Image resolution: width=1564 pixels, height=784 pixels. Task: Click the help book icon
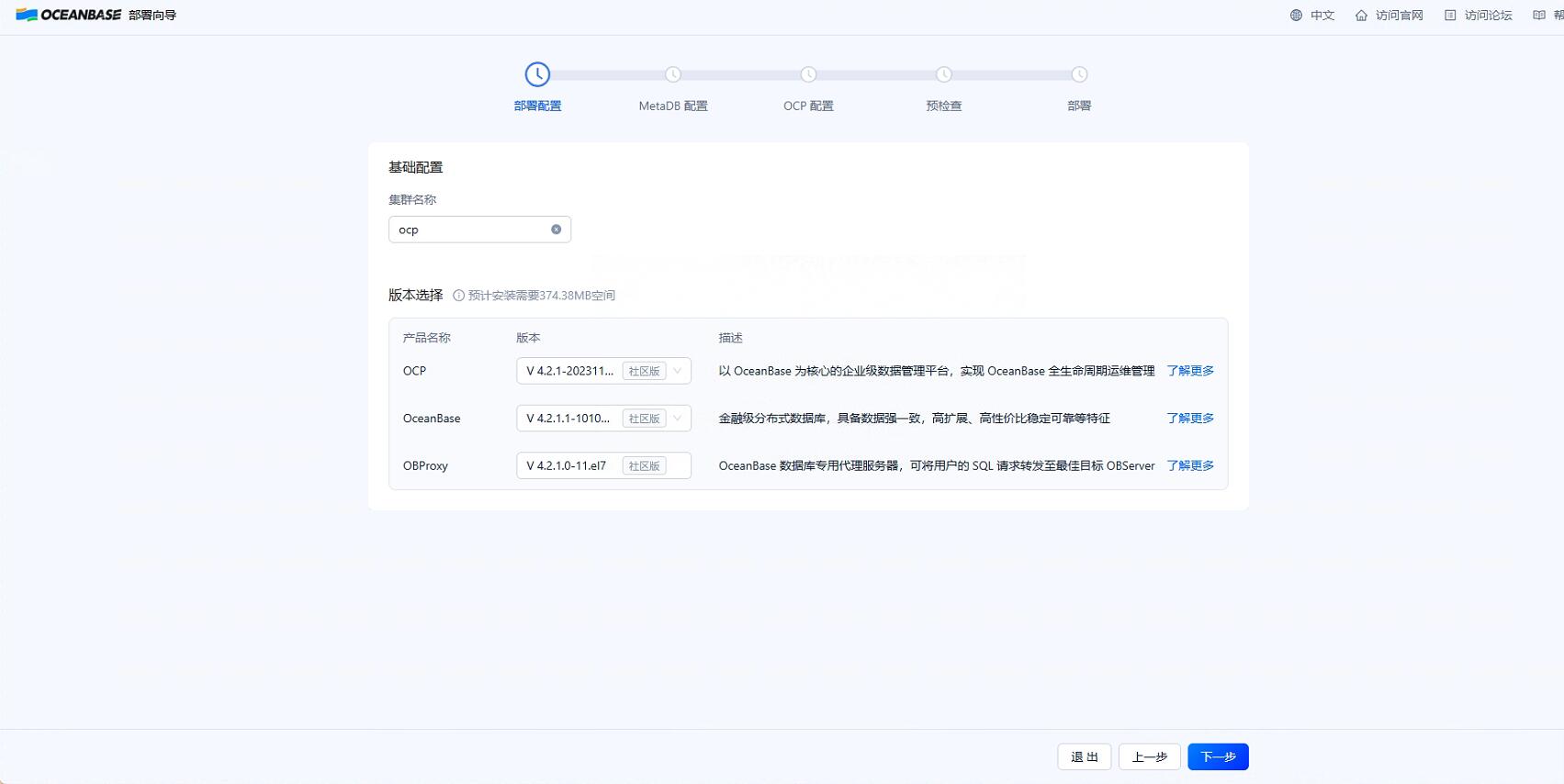pyautogui.click(x=1539, y=15)
